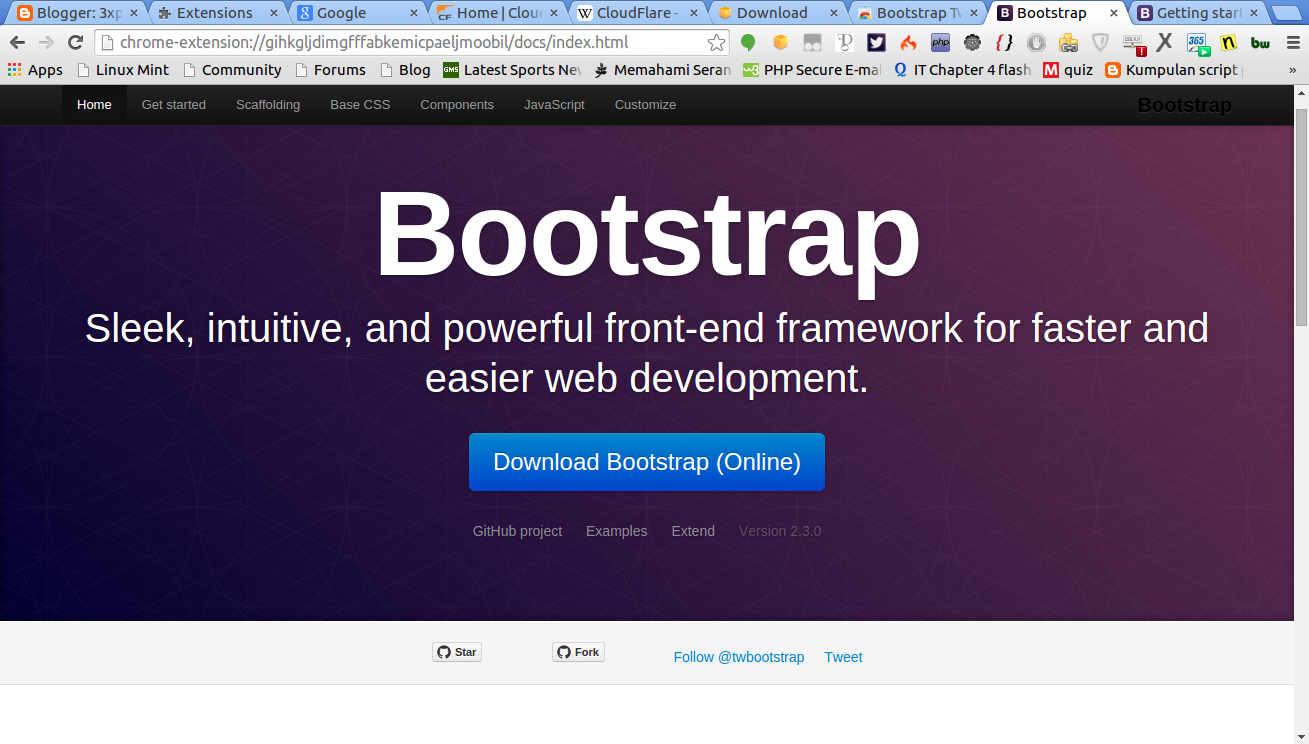This screenshot has height=744, width=1309.
Task: Open the Apps grid shortcut in bookmarks bar
Action: click(x=35, y=70)
